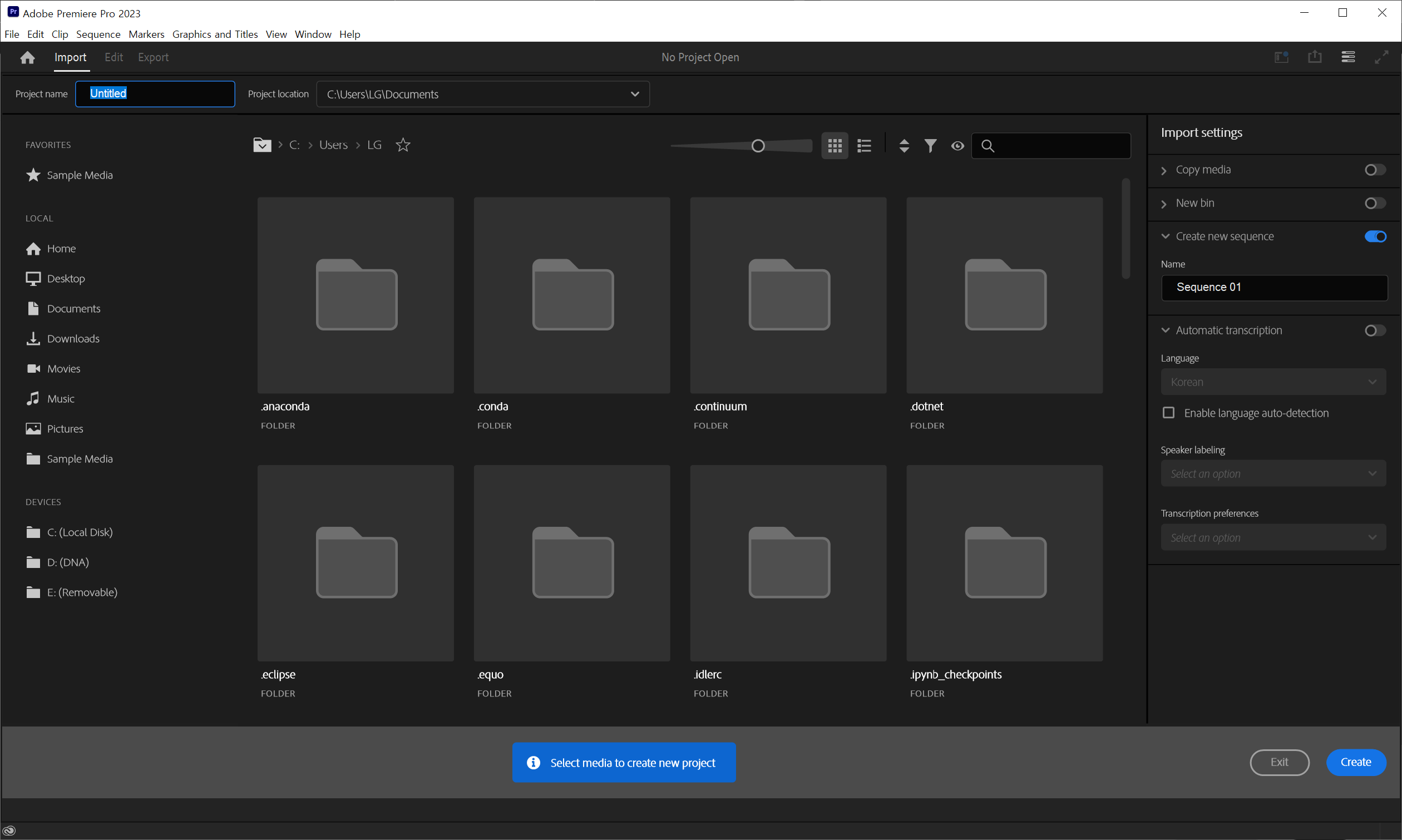Check Enable language auto-detection
Viewport: 1402px width, 840px height.
pyautogui.click(x=1168, y=413)
